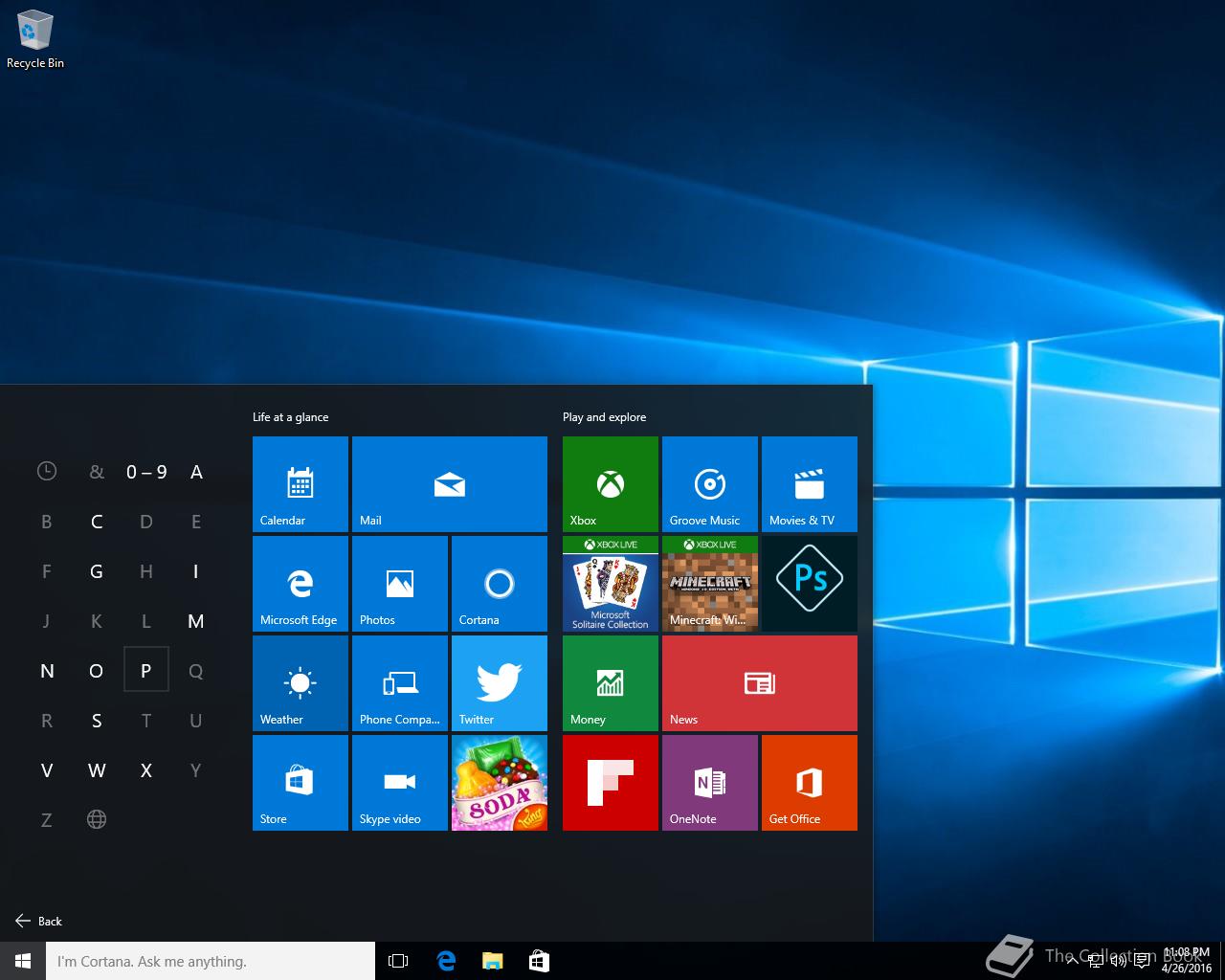Select the Life at a glance heading
Screen dimensions: 1225x980
(x=290, y=417)
